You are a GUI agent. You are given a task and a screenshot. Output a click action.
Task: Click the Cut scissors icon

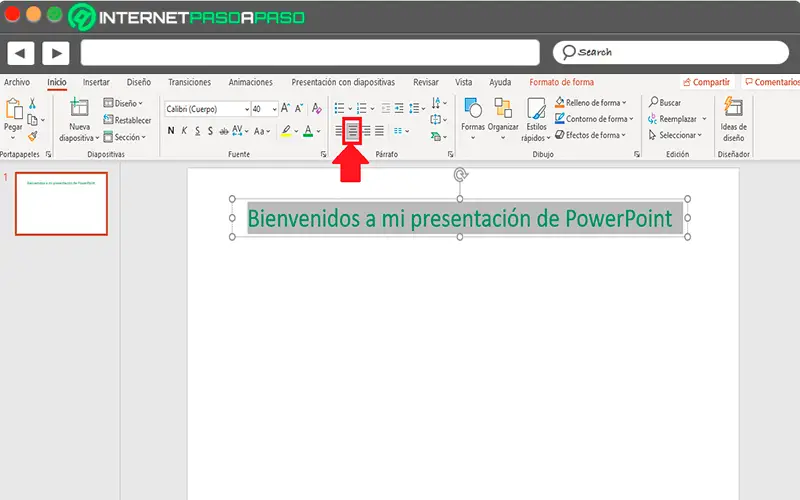[32, 104]
